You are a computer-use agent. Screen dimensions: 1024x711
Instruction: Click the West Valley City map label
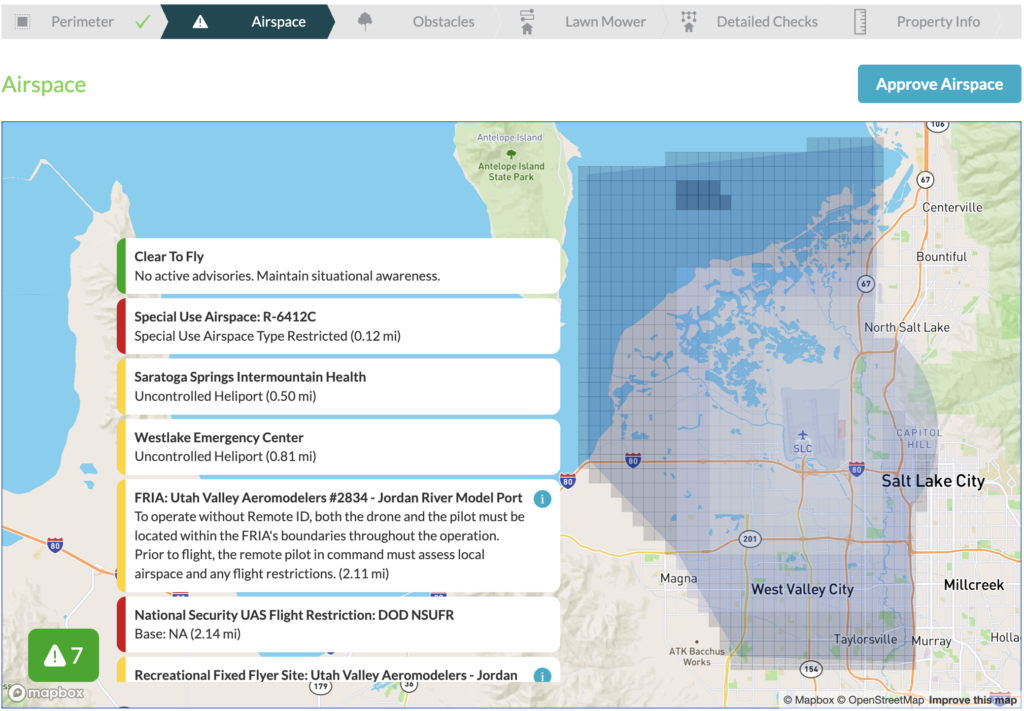[x=802, y=589]
